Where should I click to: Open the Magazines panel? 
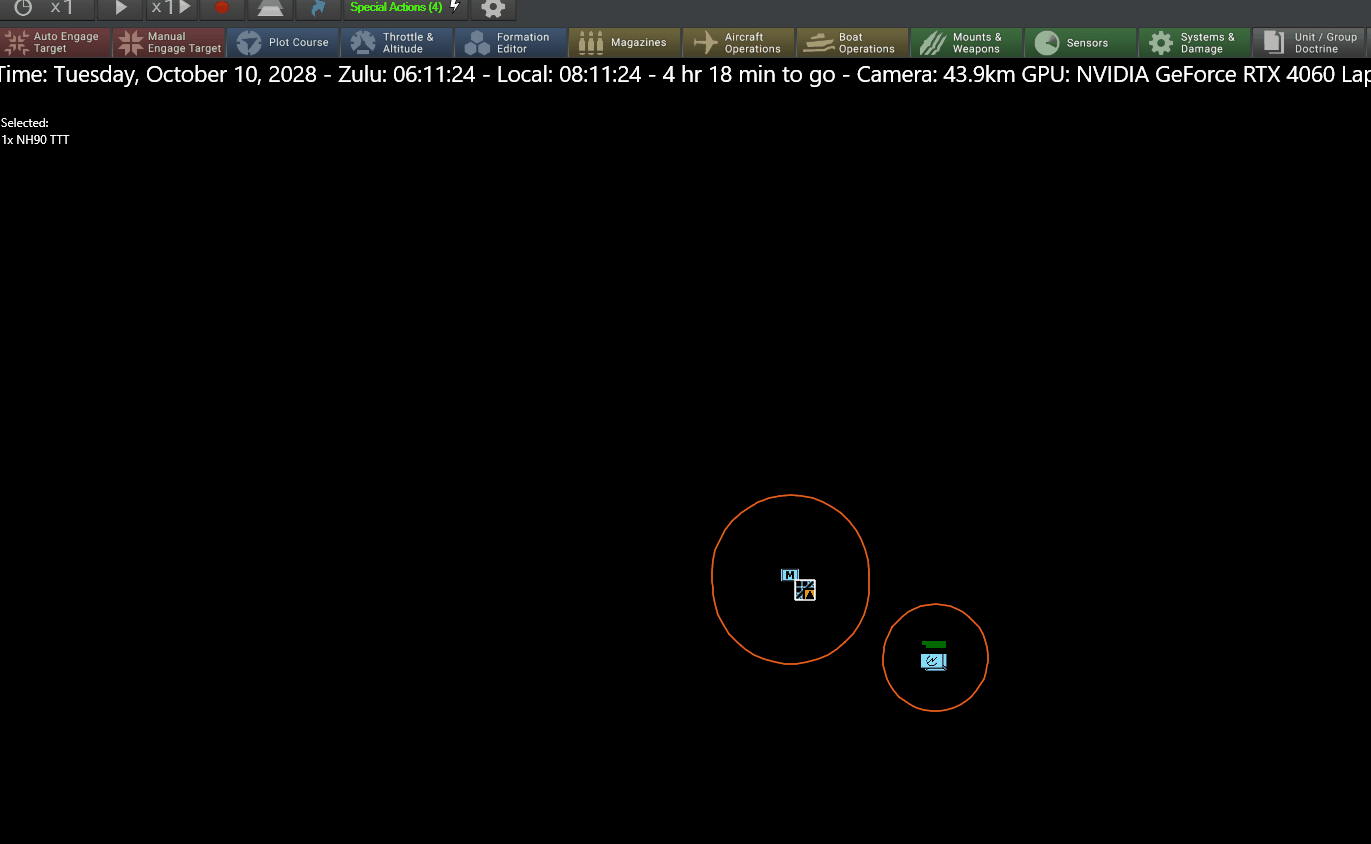point(625,42)
